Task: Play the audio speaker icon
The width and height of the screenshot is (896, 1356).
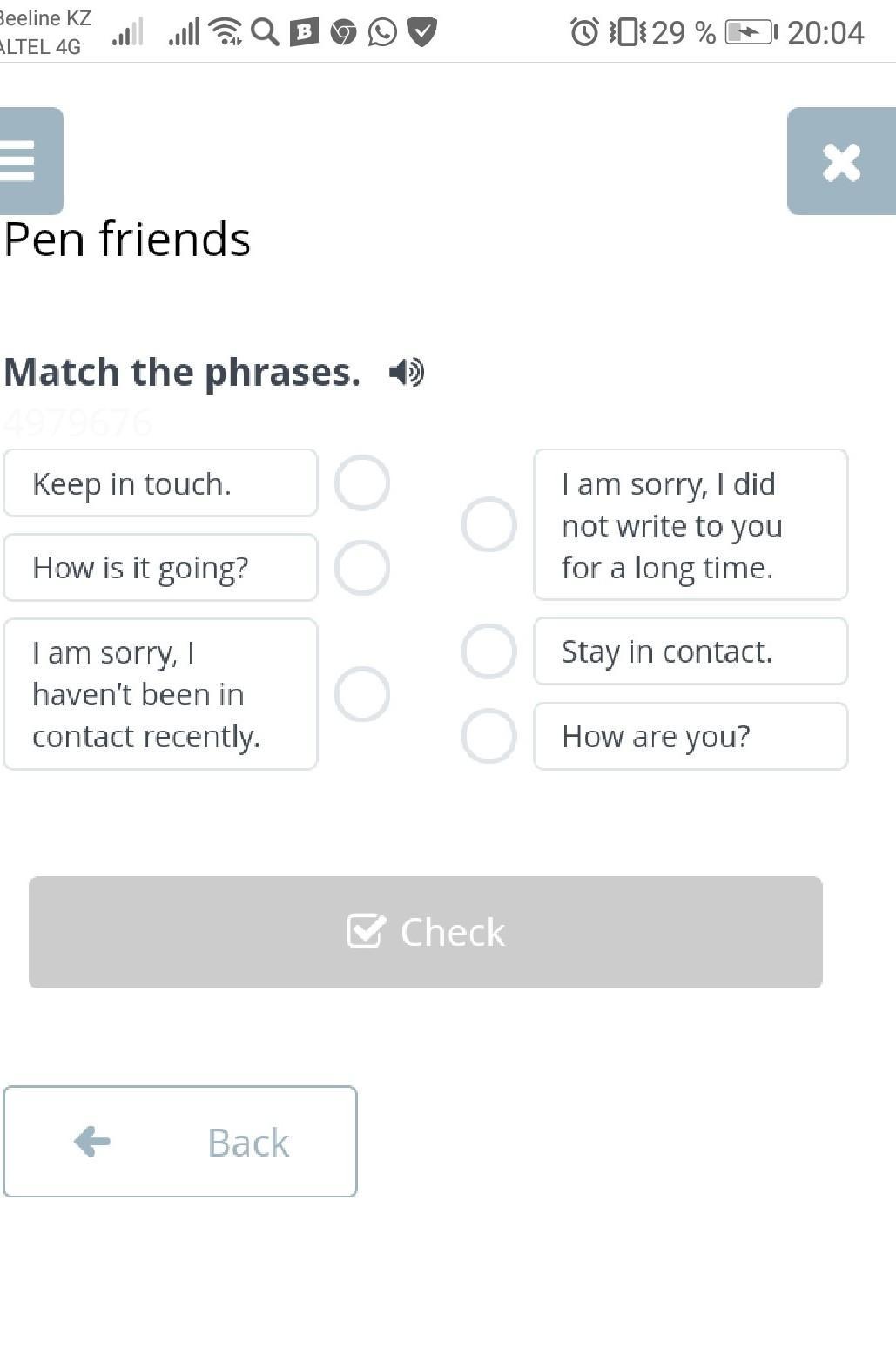Action: pos(406,373)
